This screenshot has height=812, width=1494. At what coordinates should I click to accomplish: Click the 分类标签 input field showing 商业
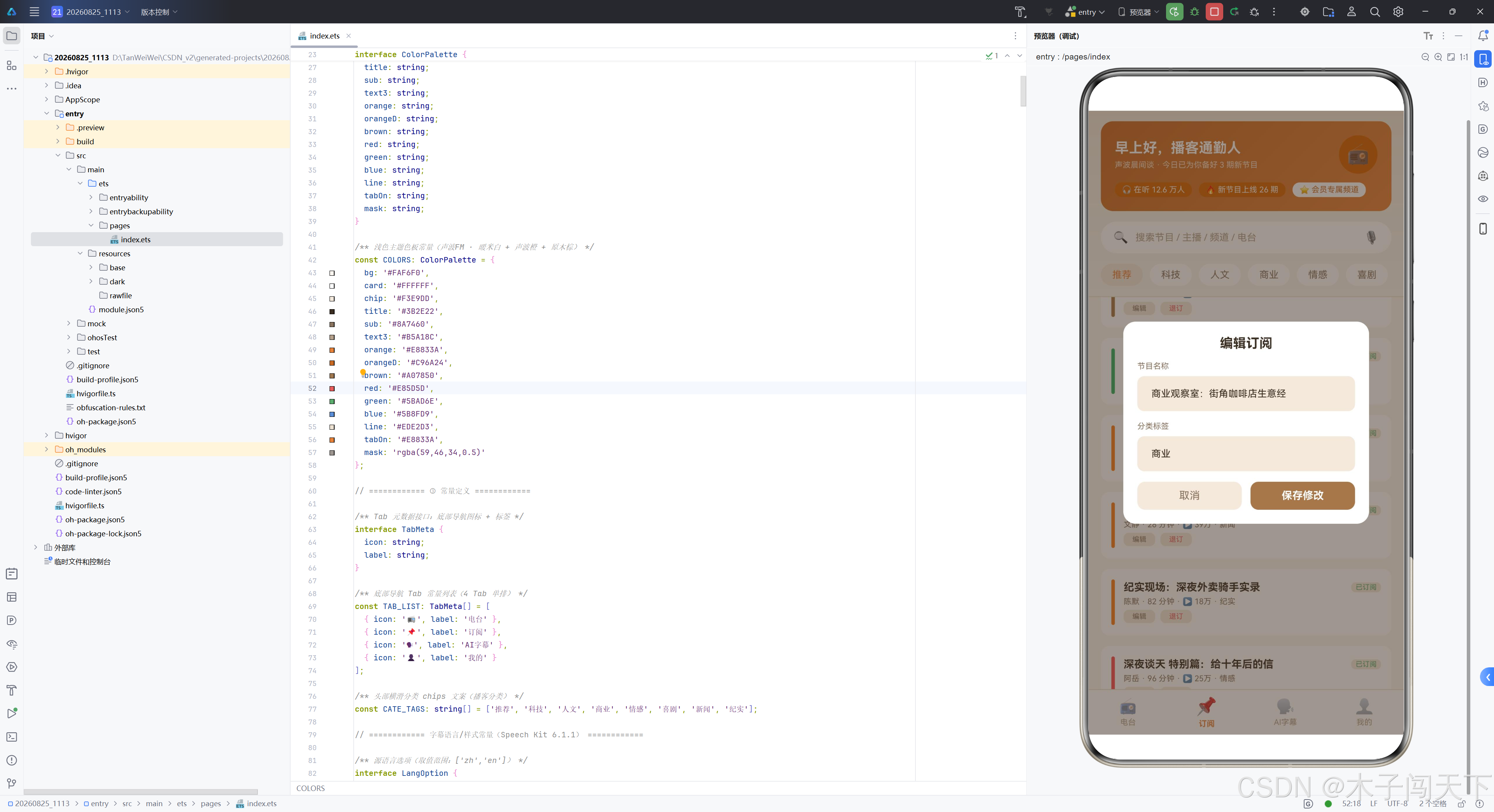point(1246,454)
